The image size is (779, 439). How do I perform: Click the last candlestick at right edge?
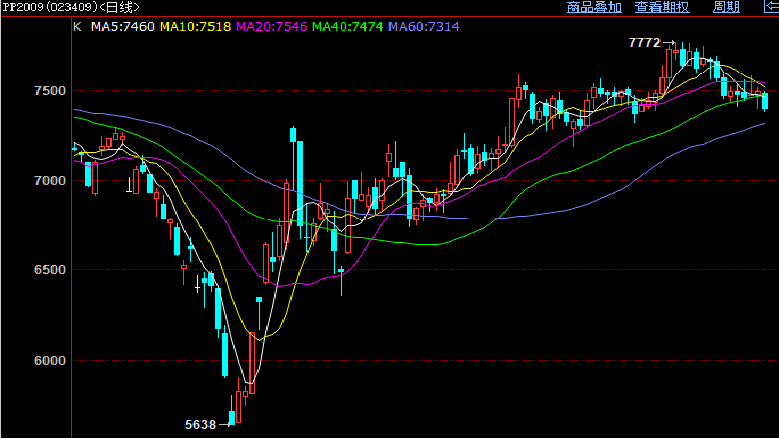click(765, 100)
